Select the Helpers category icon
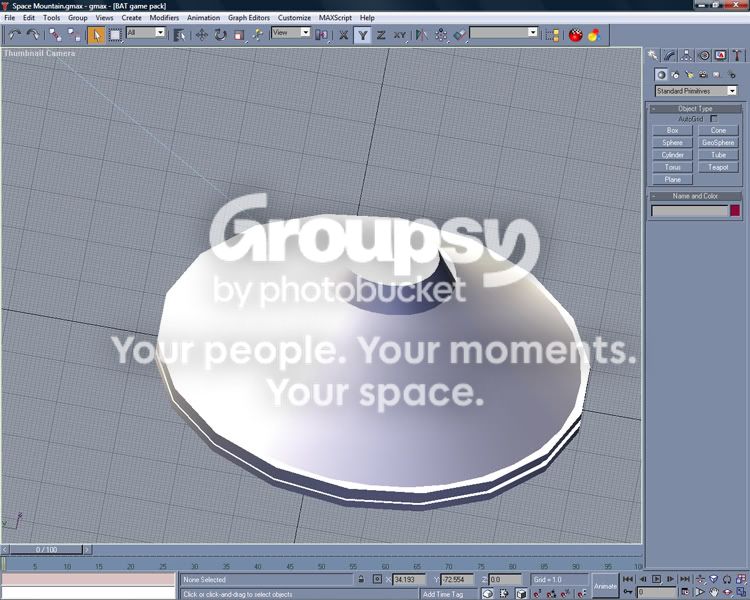Viewport: 750px width, 600px height. 717,75
